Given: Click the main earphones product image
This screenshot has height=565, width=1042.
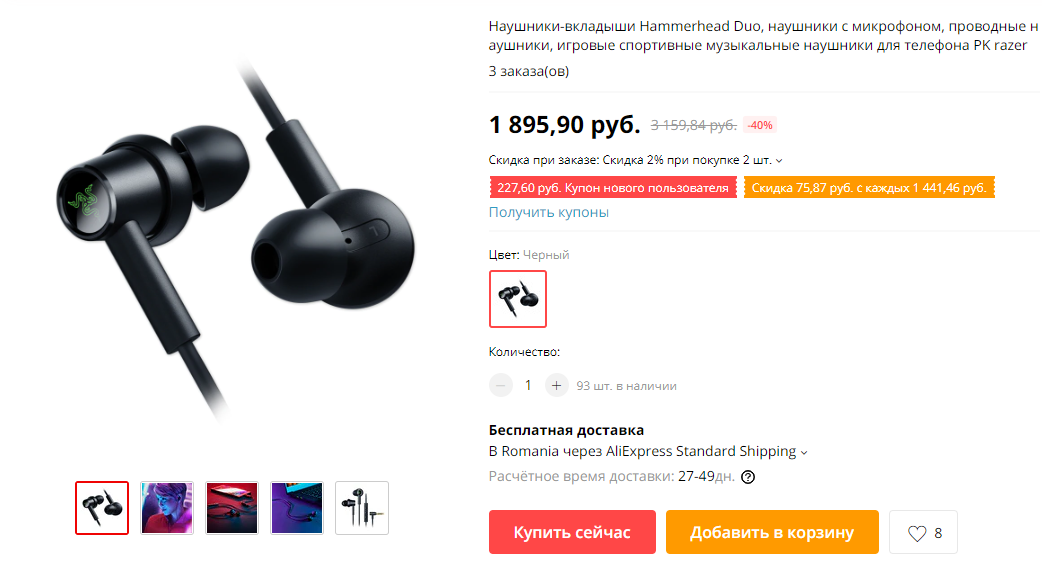Looking at the screenshot, I should click(x=235, y=239).
